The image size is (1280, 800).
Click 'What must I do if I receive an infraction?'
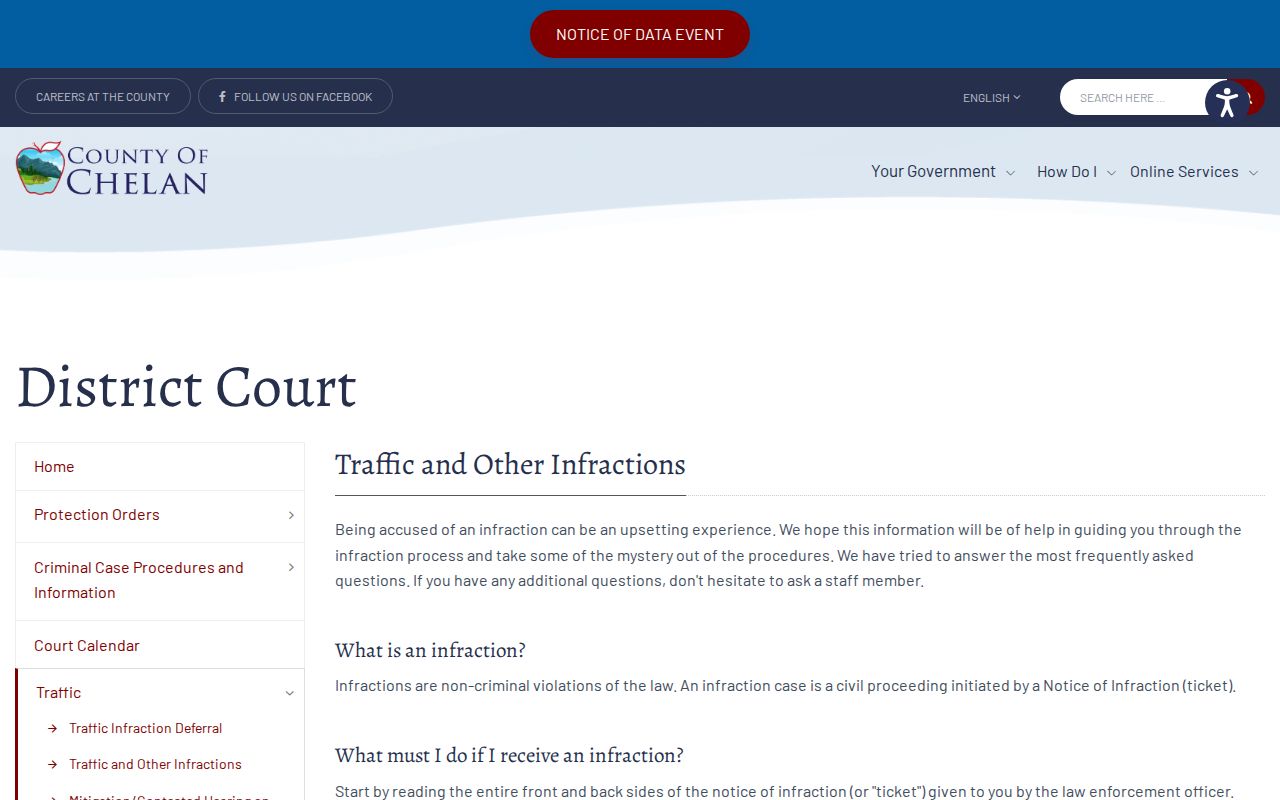tap(509, 756)
